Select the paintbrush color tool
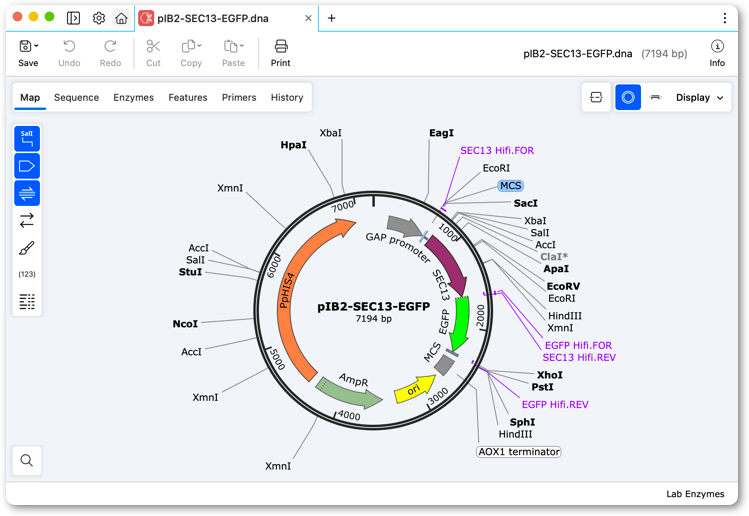 27,248
